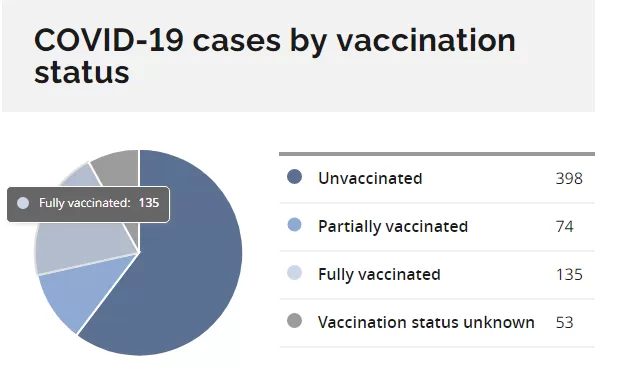
Task: Click the 398 unvaccinated count
Action: (x=569, y=178)
